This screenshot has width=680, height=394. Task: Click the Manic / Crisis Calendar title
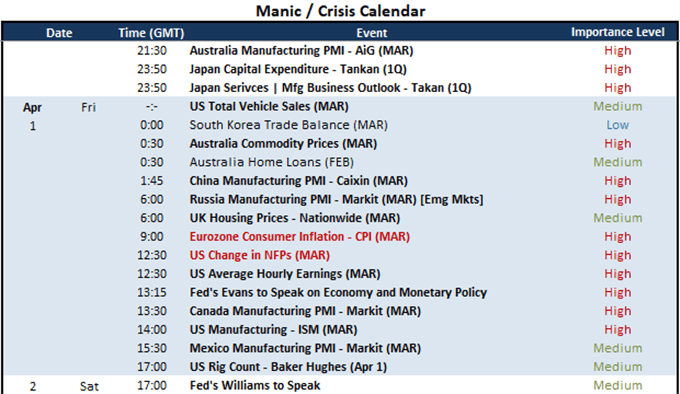(340, 11)
